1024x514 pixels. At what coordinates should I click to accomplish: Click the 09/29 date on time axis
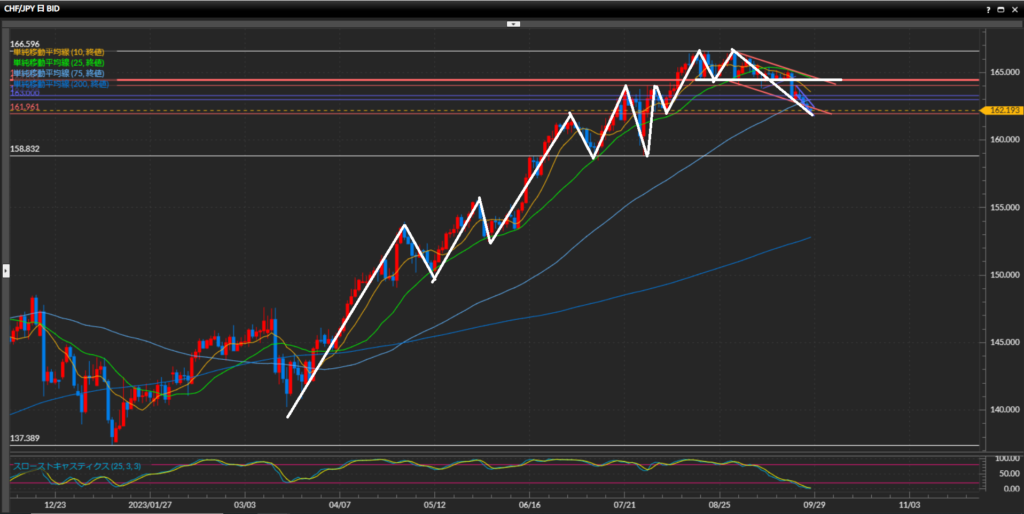pos(814,506)
